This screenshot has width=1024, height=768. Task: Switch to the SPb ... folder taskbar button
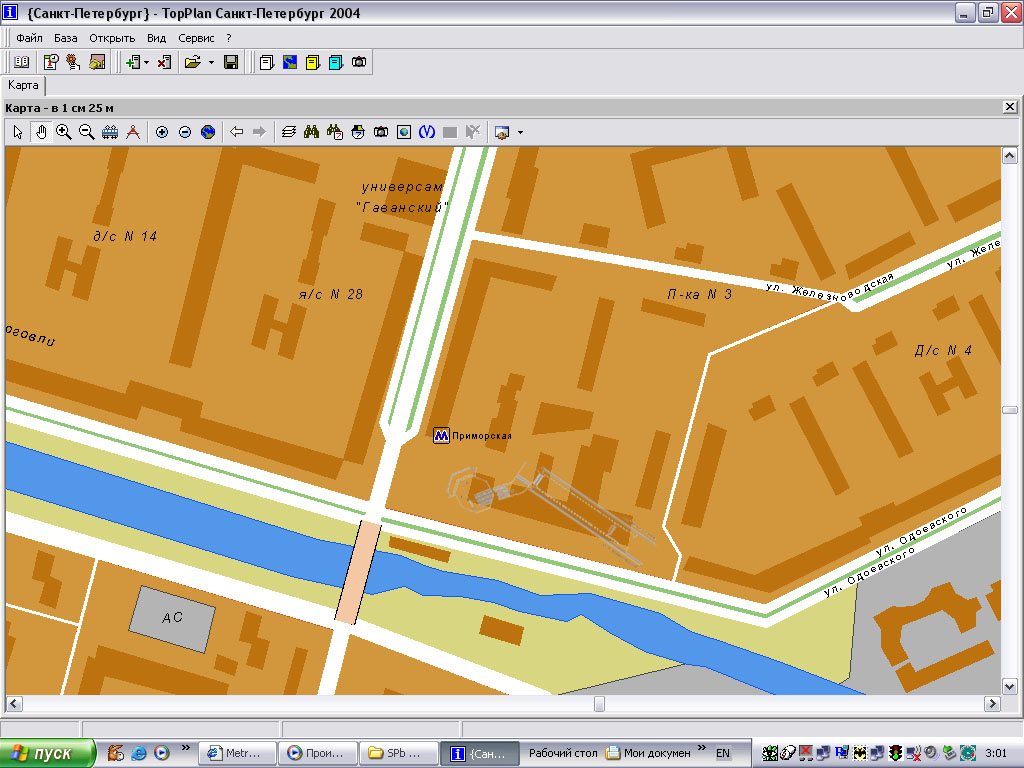398,753
